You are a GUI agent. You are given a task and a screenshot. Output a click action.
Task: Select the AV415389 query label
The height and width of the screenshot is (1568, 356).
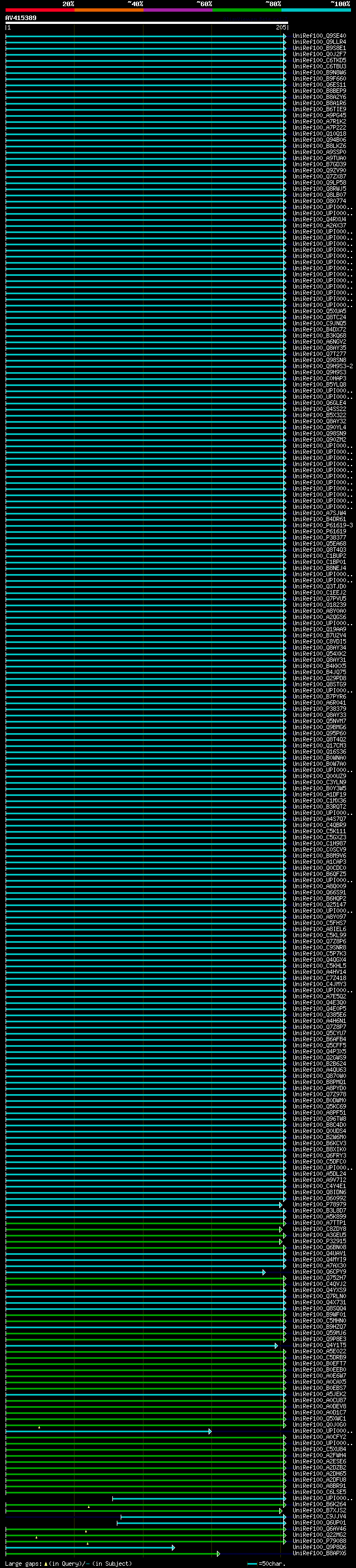click(x=21, y=18)
